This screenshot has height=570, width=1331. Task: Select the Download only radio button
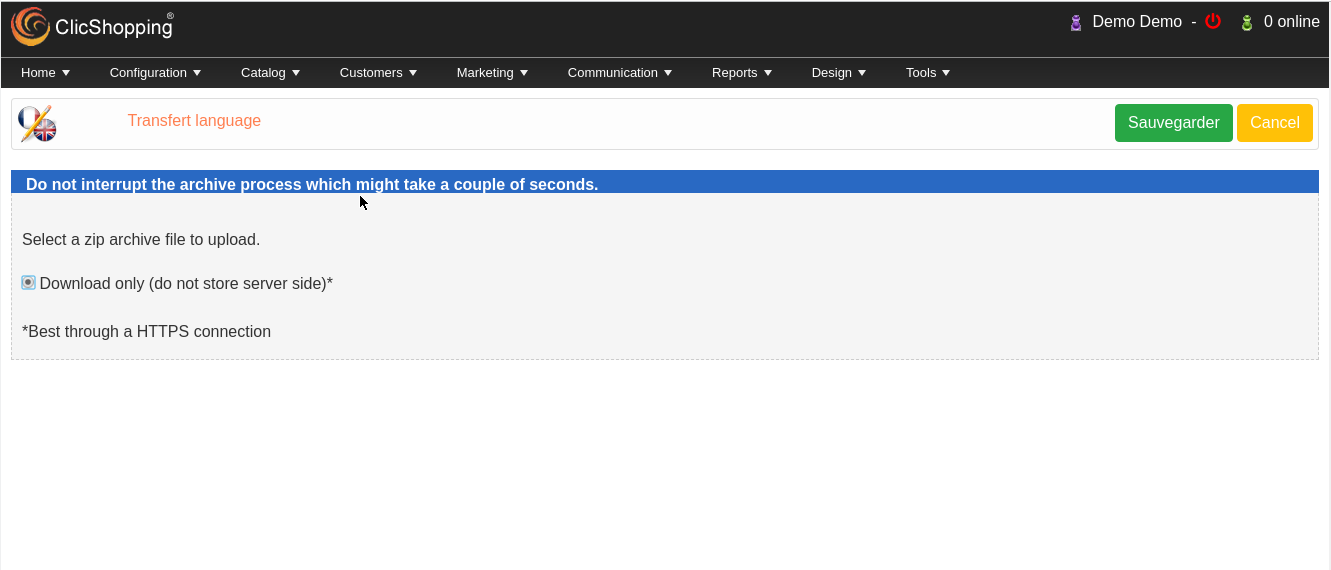pos(28,283)
